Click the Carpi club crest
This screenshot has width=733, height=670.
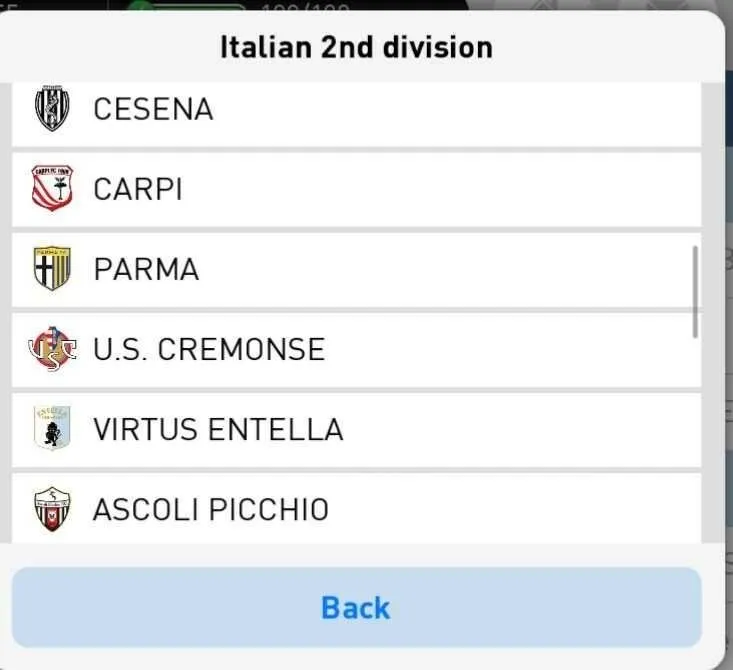point(52,188)
